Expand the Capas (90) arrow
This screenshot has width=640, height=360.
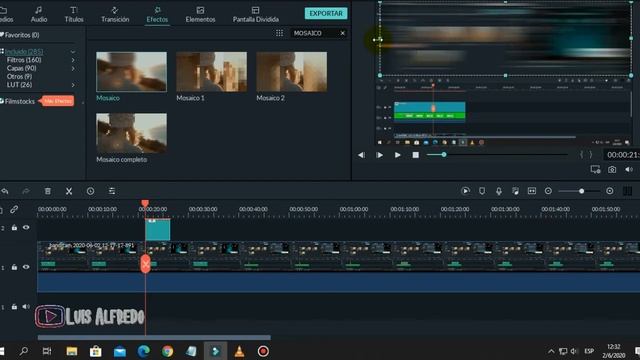coord(73,69)
